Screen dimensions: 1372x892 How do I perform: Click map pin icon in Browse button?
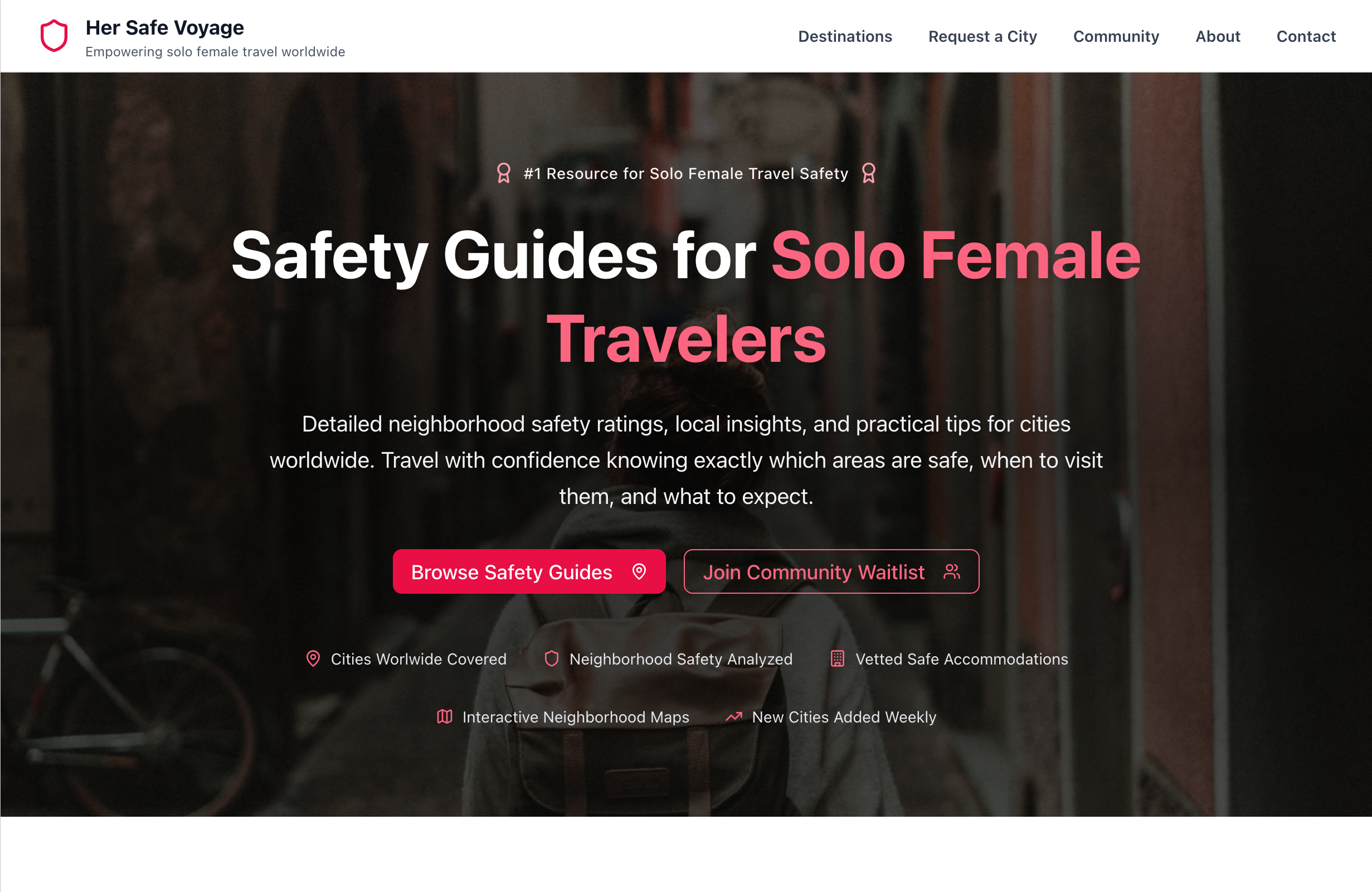coord(639,571)
